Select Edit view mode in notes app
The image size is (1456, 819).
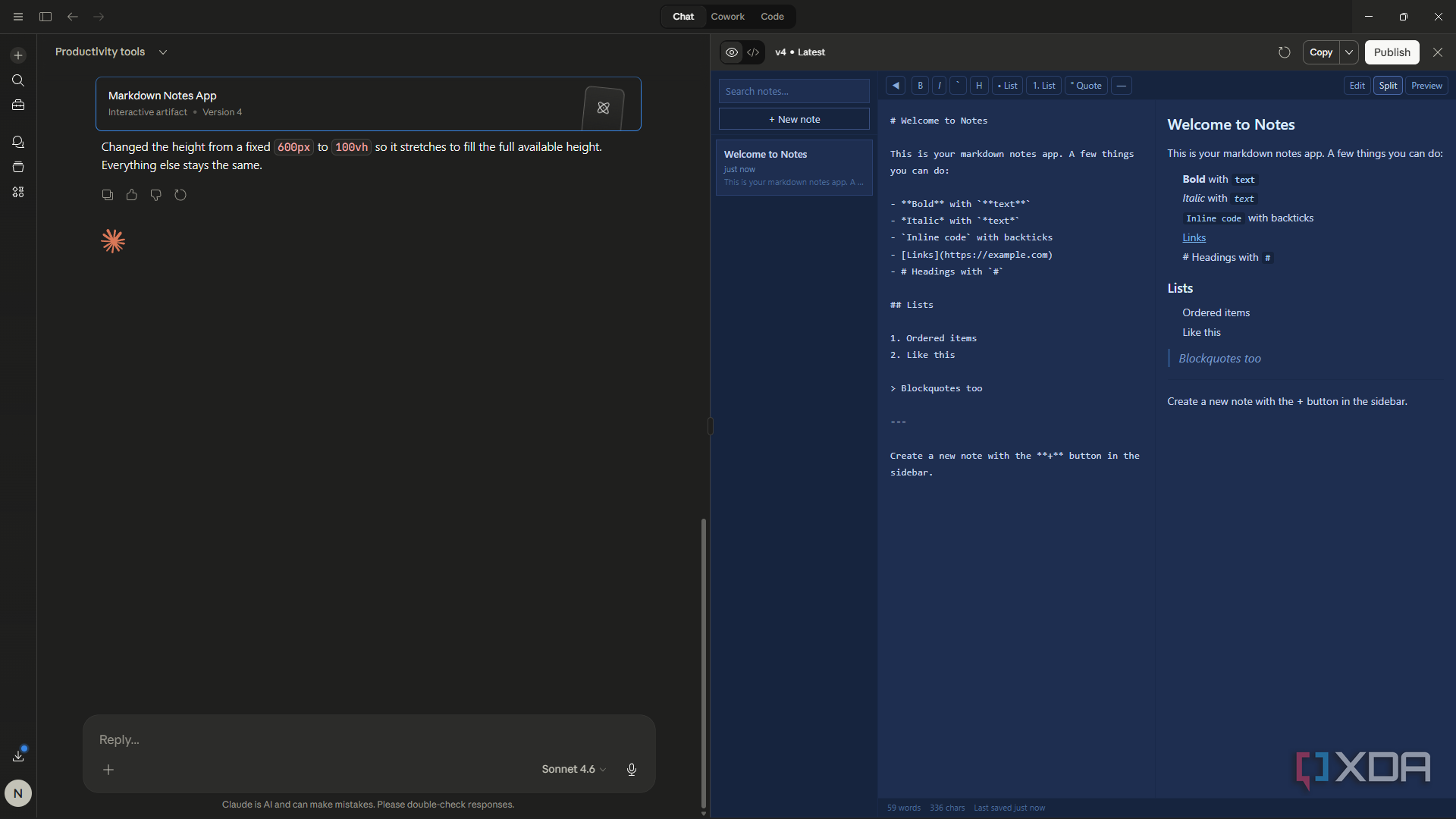click(1357, 86)
